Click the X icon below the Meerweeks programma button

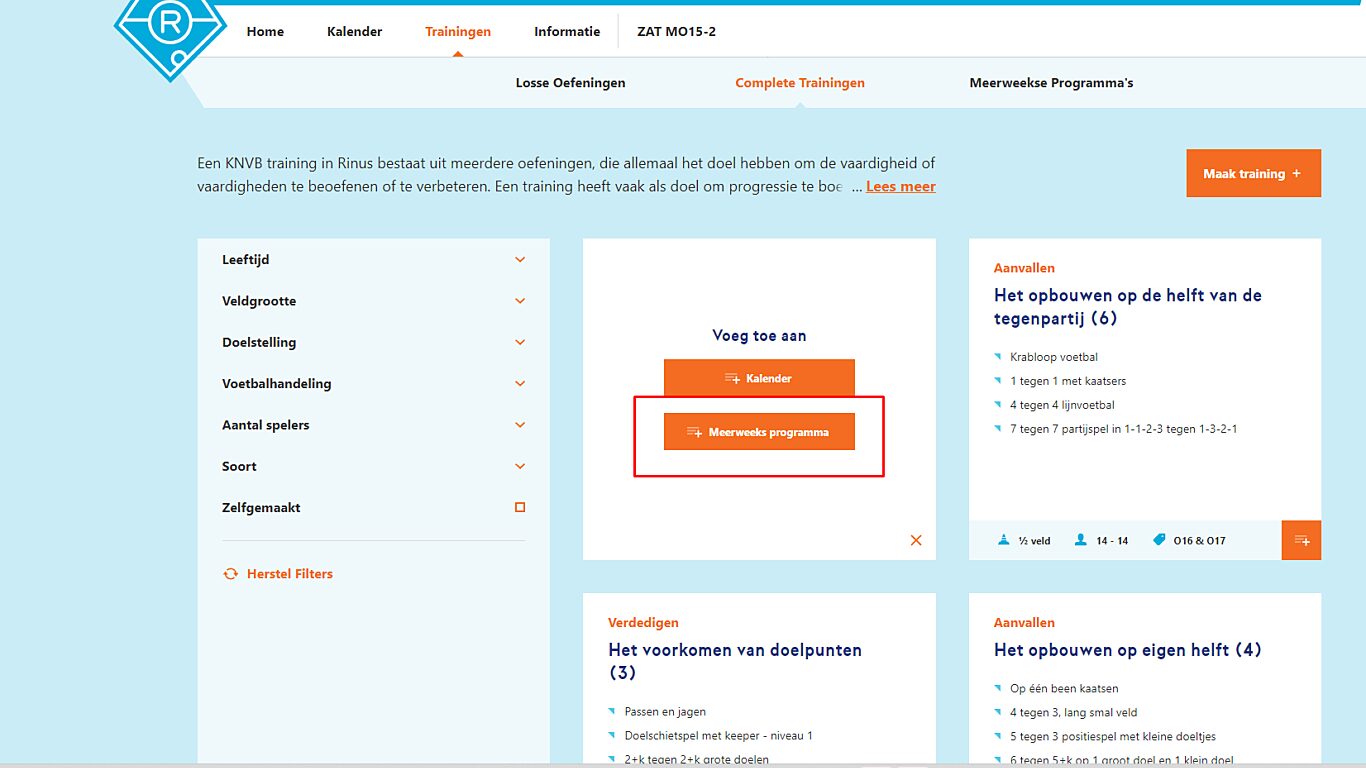click(915, 540)
